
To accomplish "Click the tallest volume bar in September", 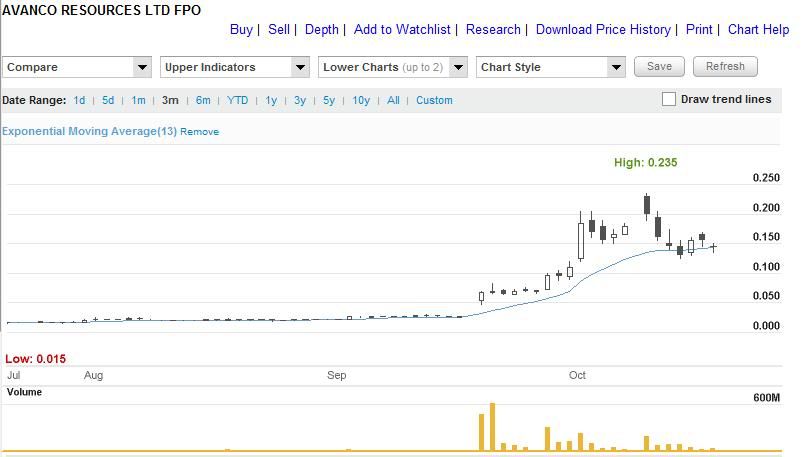I will pos(493,427).
